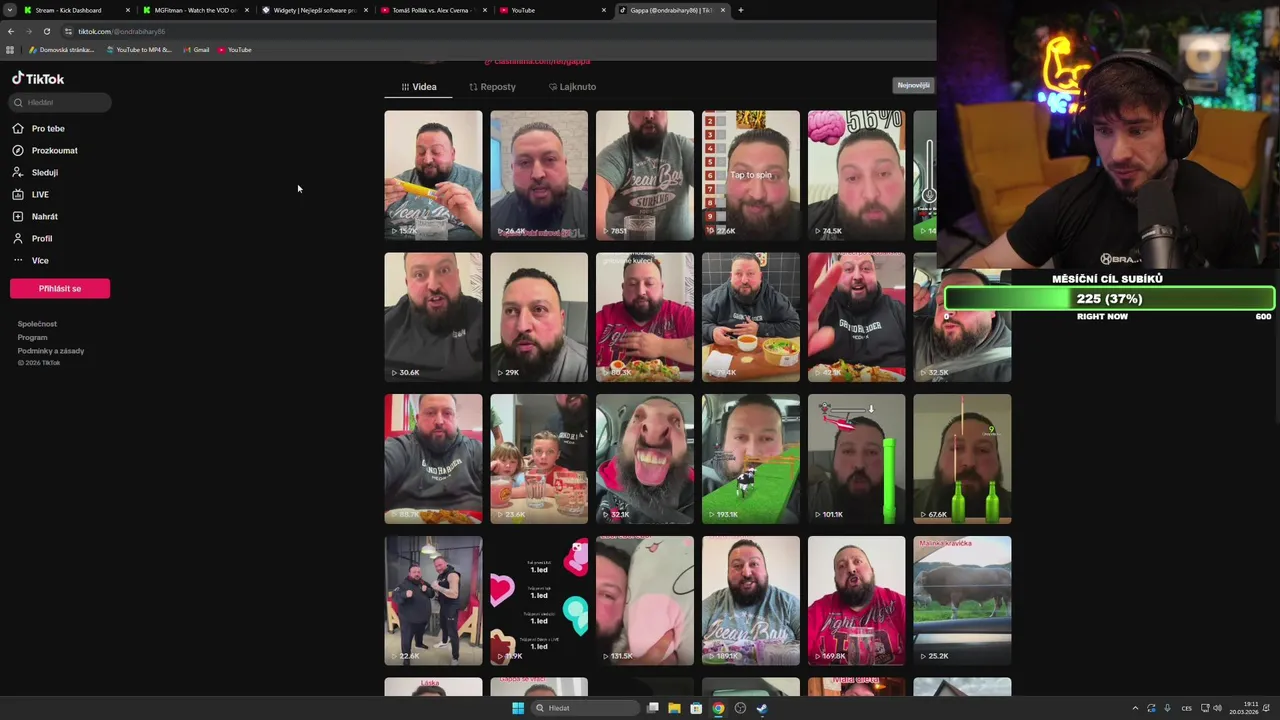The height and width of the screenshot is (720, 1280).
Task: Click the Přihlásit se button
Action: point(60,288)
